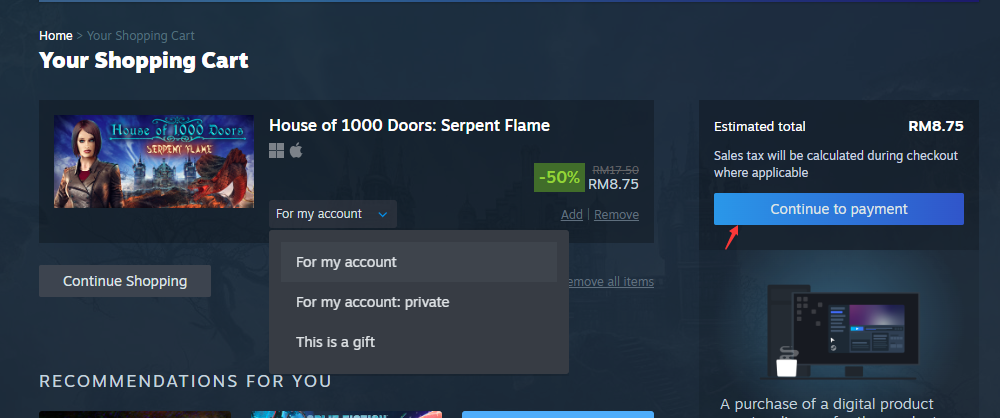Click the -50% discount badge
The height and width of the screenshot is (418, 1000).
pos(559,177)
